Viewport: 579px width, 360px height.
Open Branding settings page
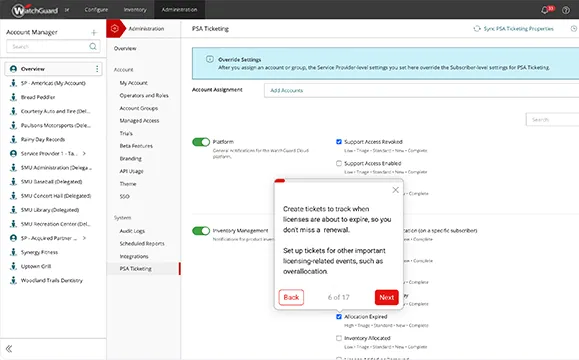(131, 158)
